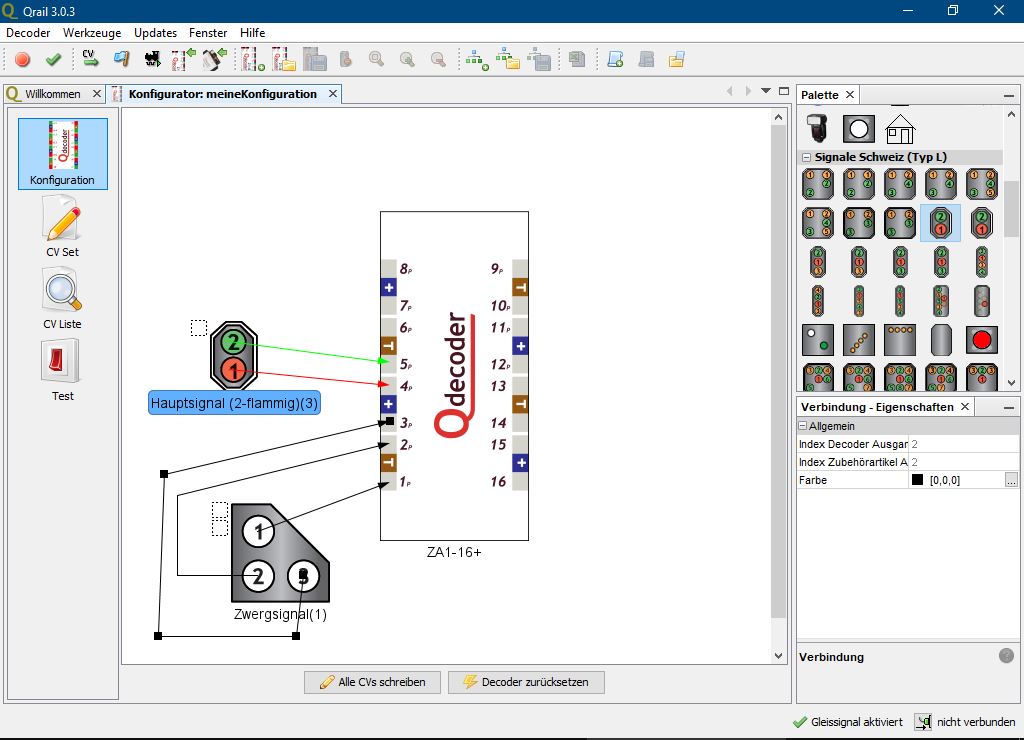Click the blue flag toolbar icon
This screenshot has height=740, width=1024.
pyautogui.click(x=121, y=59)
